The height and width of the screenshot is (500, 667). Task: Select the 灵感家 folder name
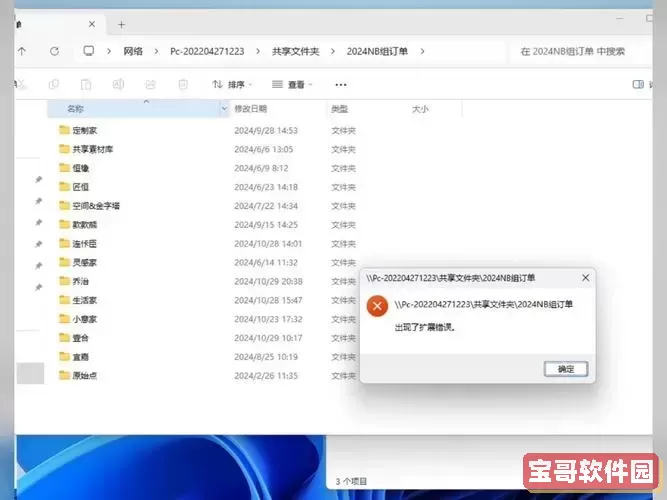85,263
